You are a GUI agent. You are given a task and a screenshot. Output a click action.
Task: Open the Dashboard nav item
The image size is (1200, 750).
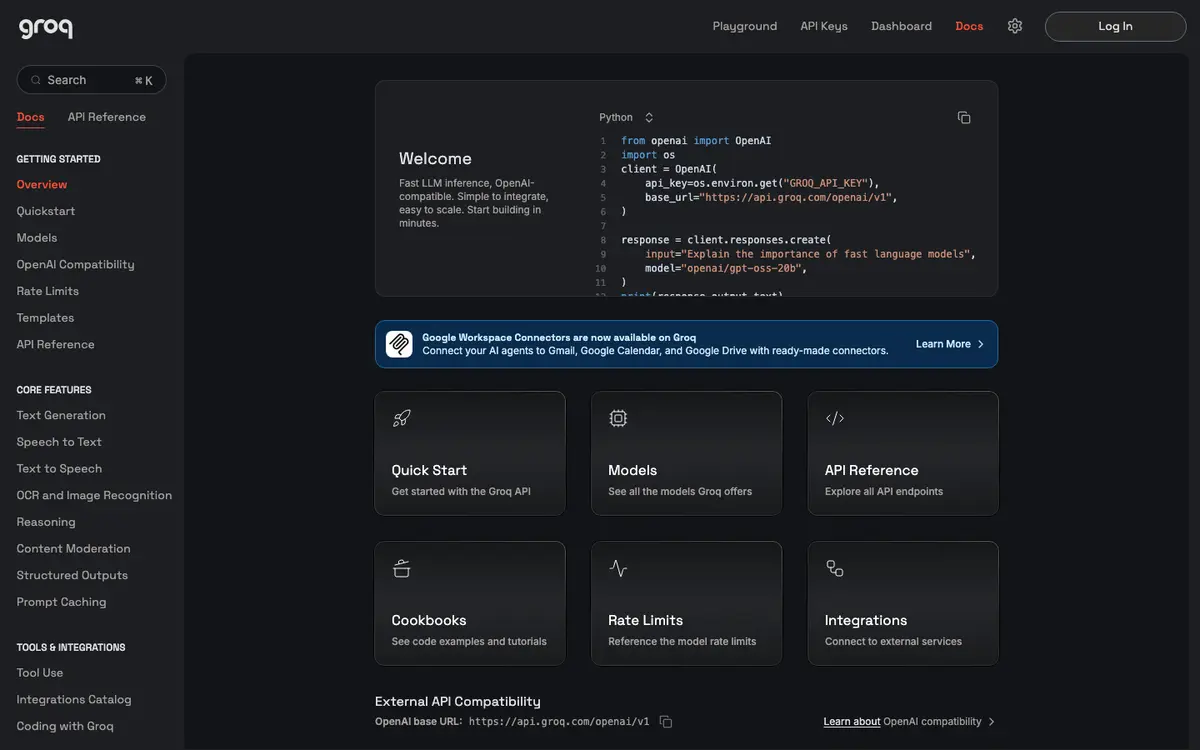pyautogui.click(x=901, y=26)
